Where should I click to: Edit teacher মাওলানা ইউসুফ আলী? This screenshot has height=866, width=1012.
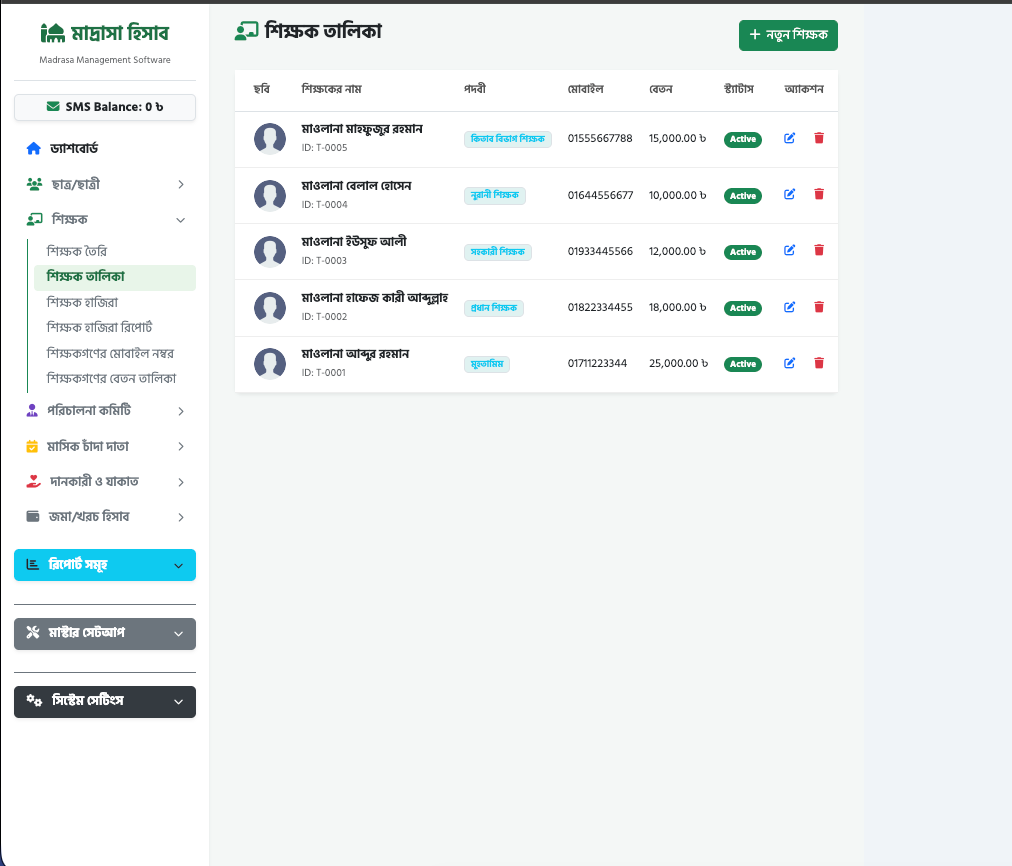click(x=789, y=250)
